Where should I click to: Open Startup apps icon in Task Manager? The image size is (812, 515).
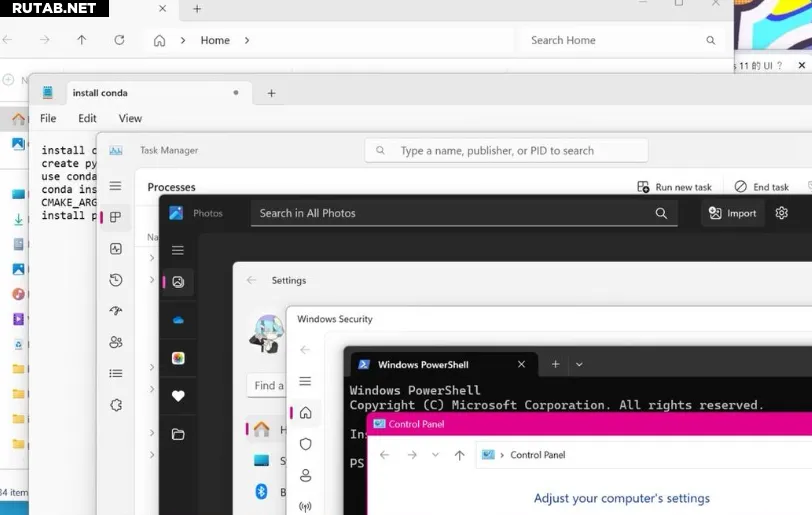(x=115, y=311)
